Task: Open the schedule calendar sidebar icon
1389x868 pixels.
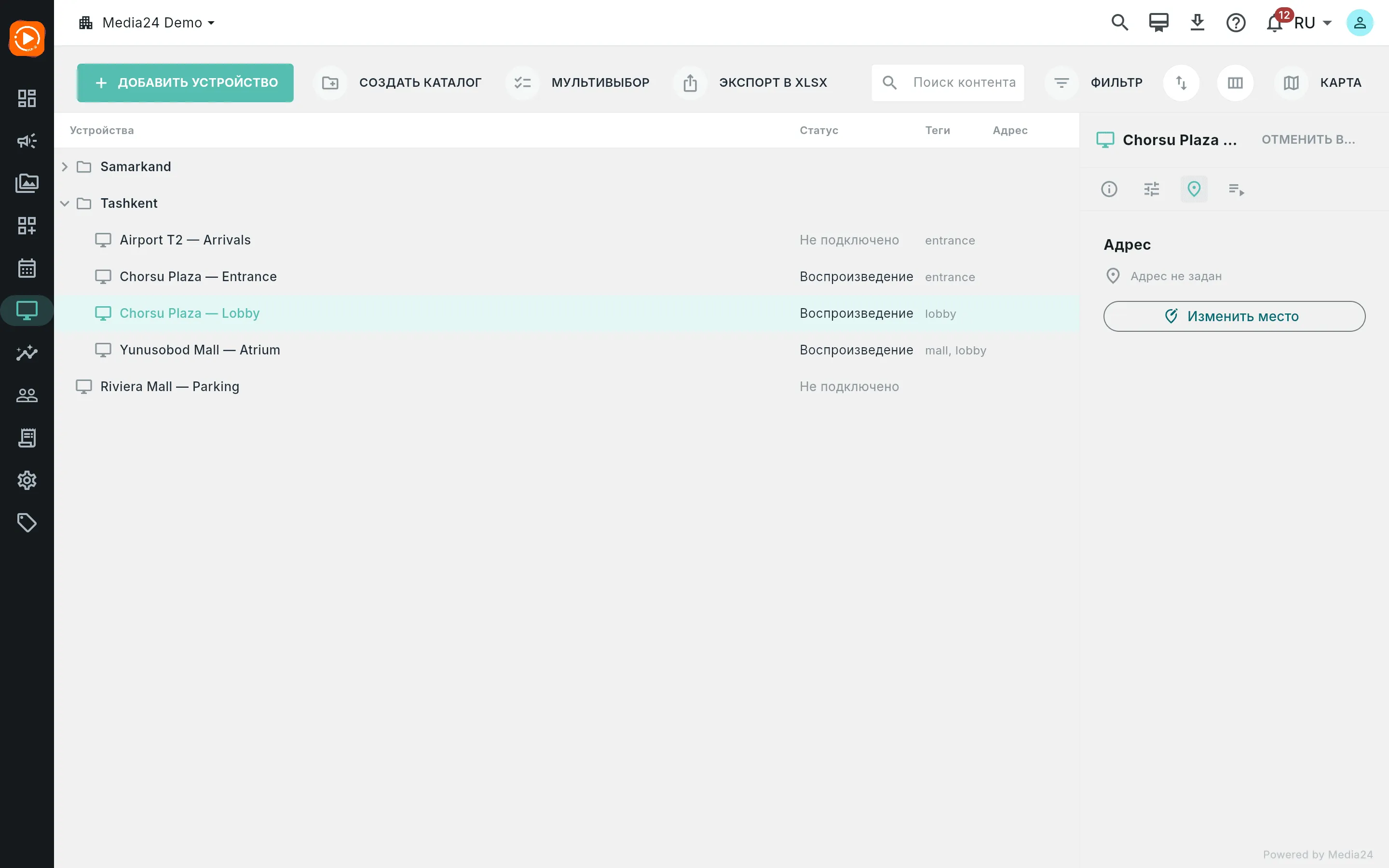Action: tap(27, 268)
